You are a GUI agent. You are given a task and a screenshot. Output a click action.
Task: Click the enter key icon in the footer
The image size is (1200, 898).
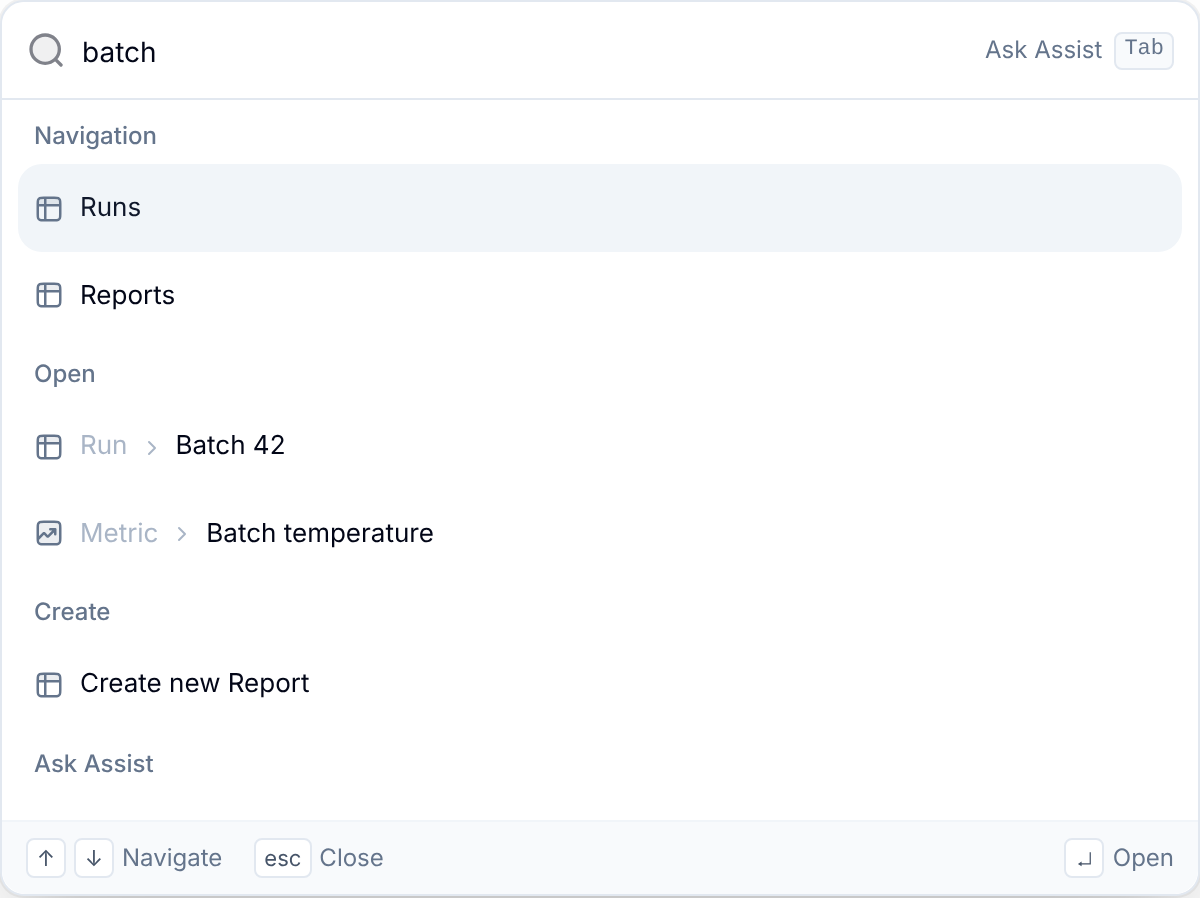point(1084,858)
